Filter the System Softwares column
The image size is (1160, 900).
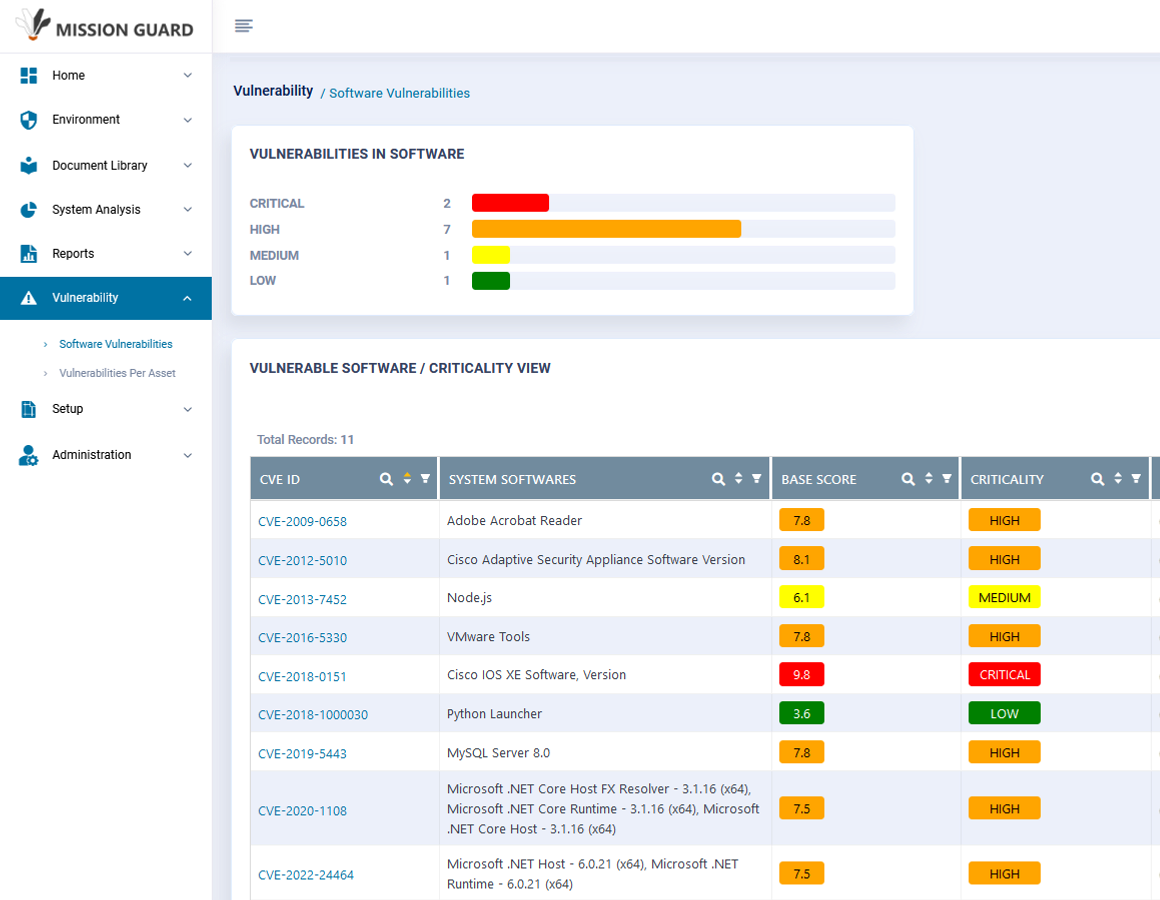pos(757,478)
